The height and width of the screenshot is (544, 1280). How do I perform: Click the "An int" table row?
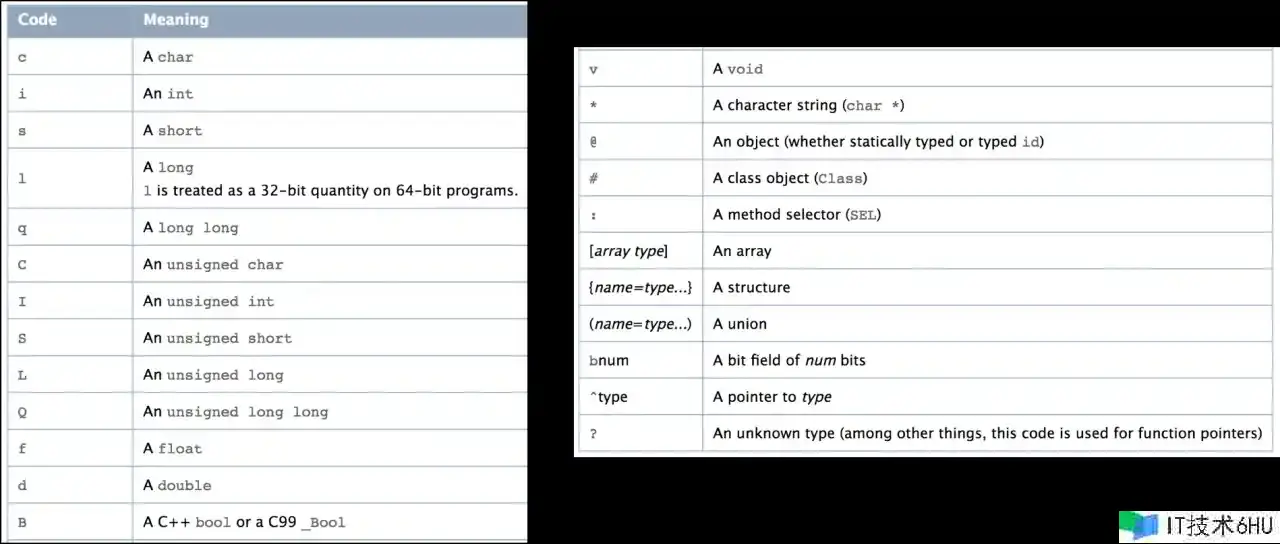[x=168, y=94]
